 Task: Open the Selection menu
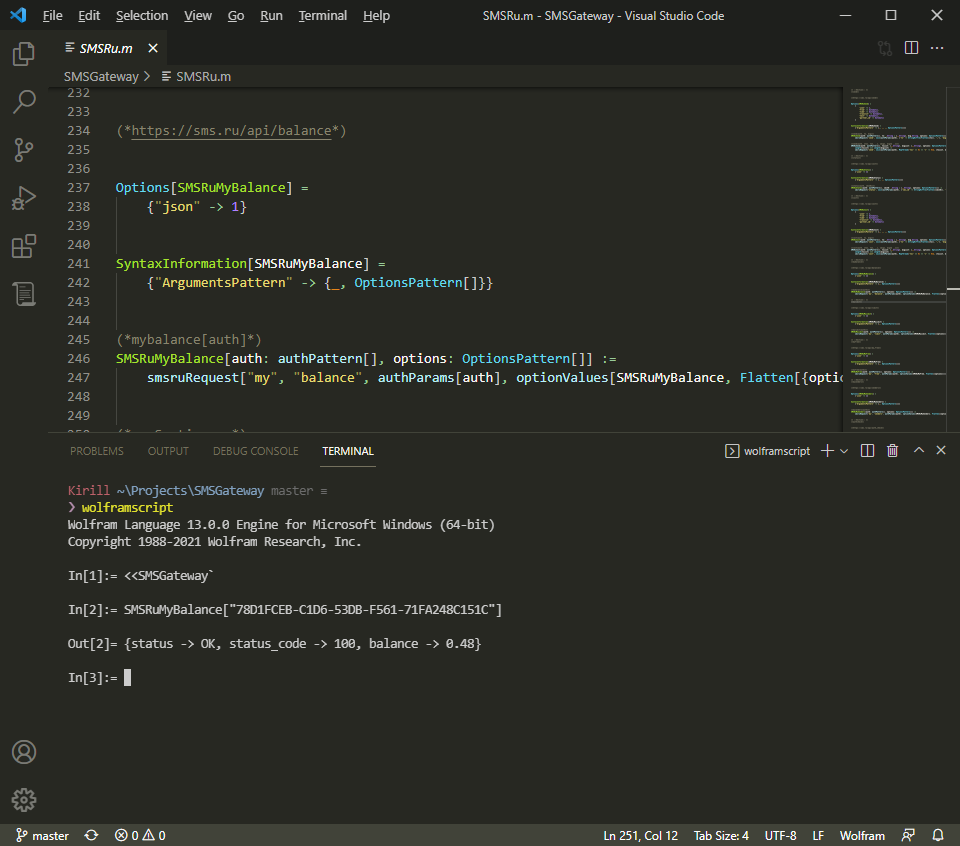point(142,15)
